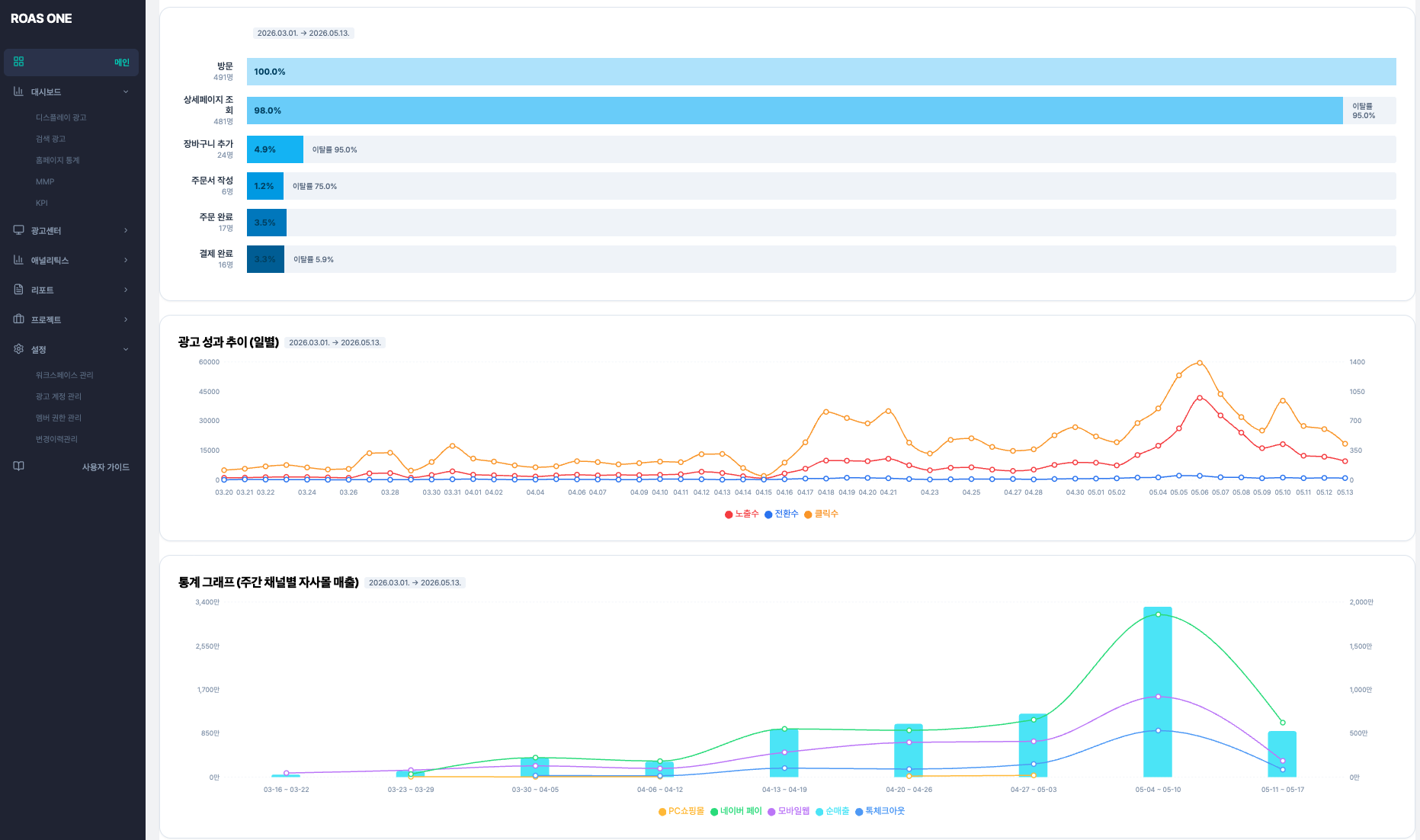This screenshot has height=840, width=1420.
Task: Open the 메인 menu item
Action: [72, 63]
